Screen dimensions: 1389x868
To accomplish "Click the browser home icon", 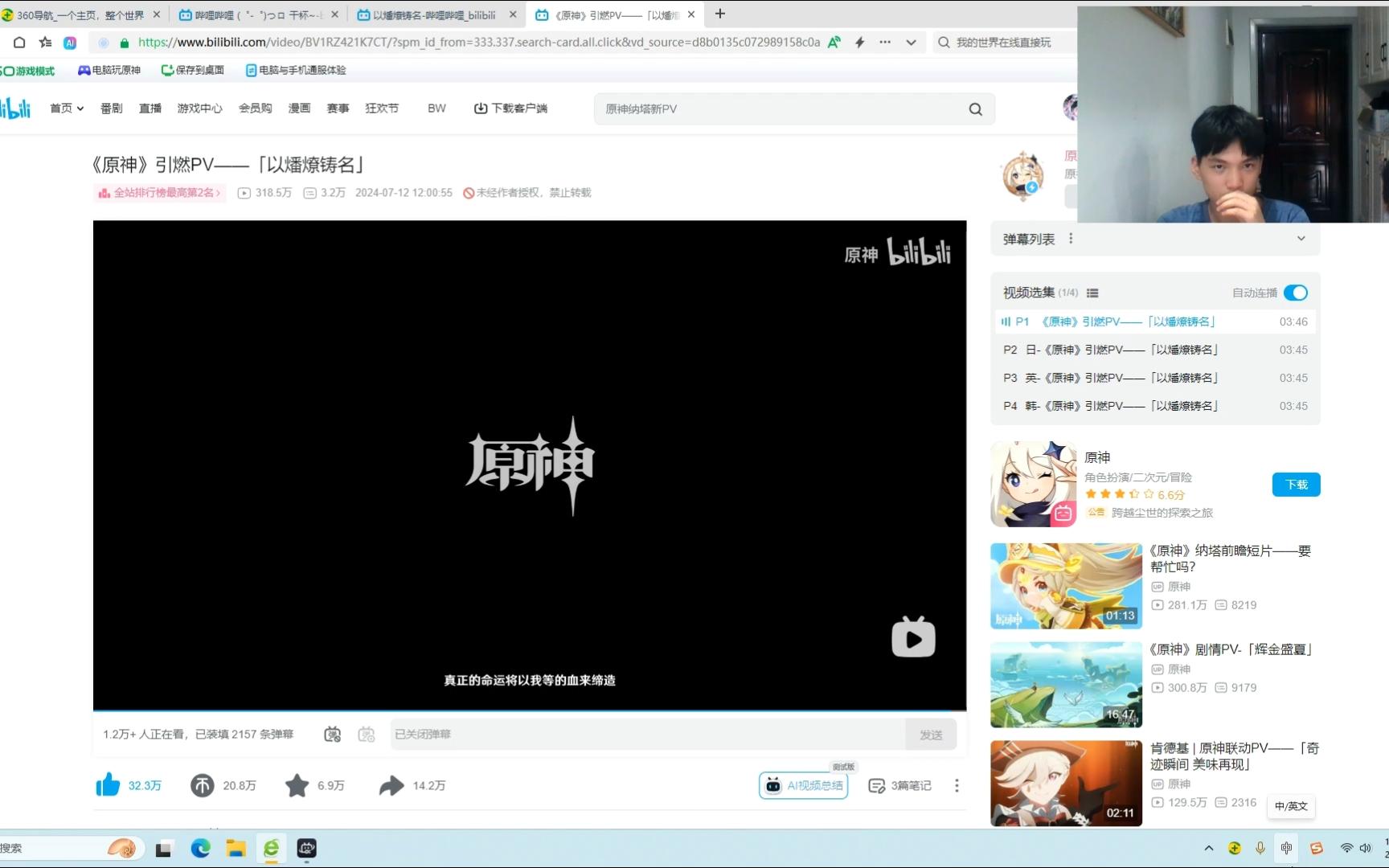I will pyautogui.click(x=19, y=43).
